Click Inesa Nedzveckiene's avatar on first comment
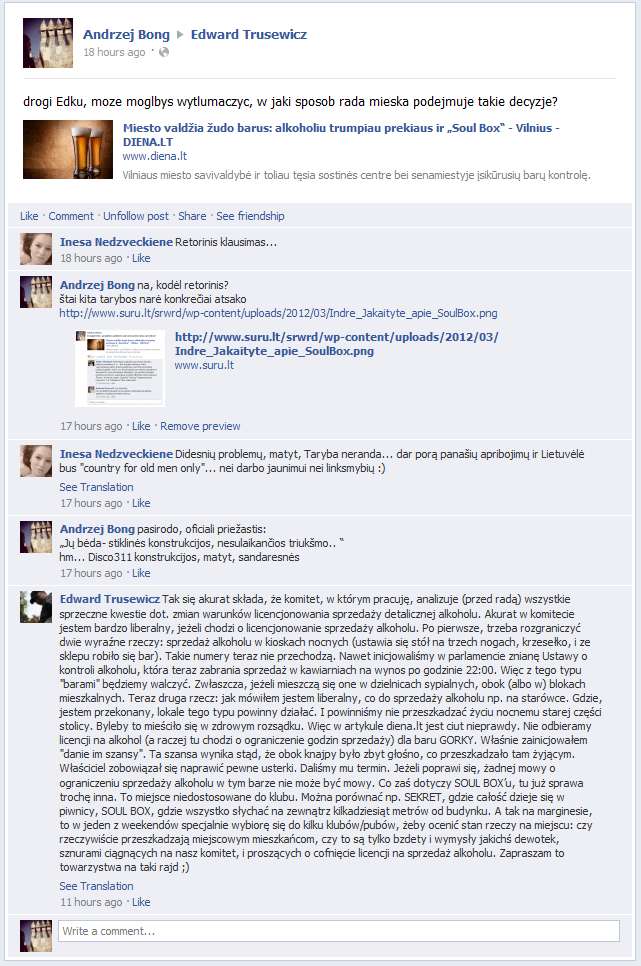The image size is (641, 966). point(36,249)
